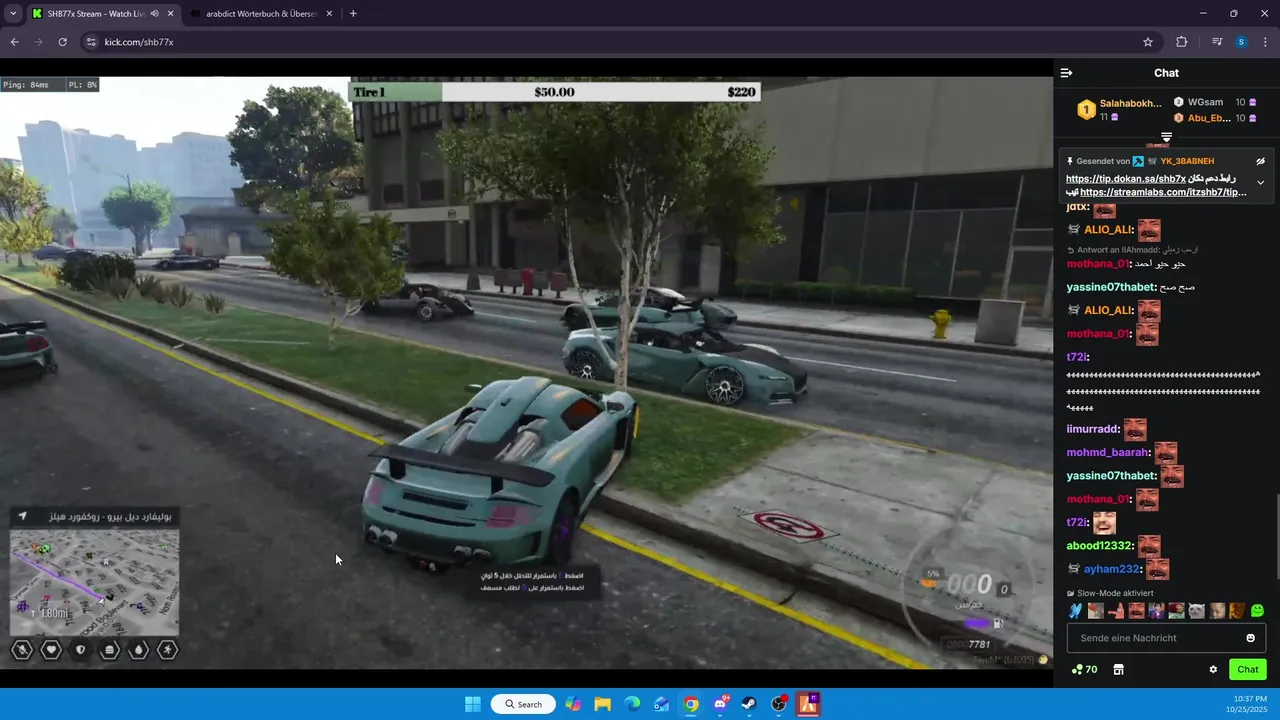Open the username jatx in chat
1280x720 pixels.
click(x=1076, y=207)
